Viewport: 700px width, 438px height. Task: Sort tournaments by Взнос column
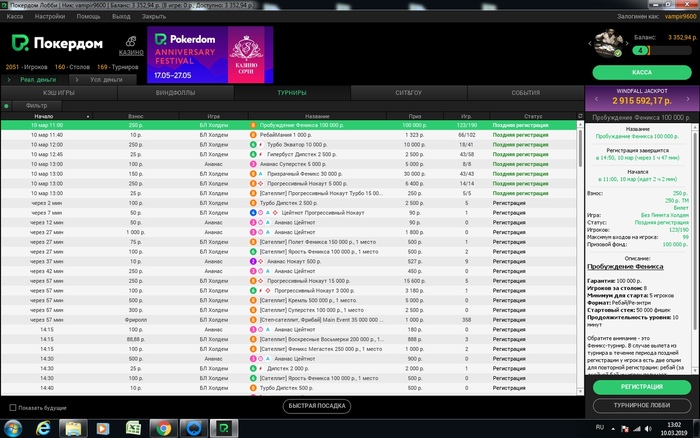tap(136, 116)
